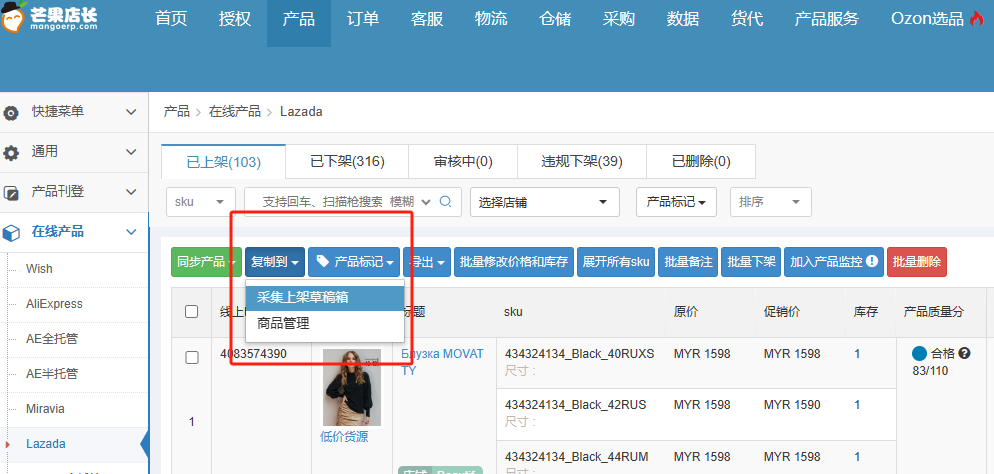Screen dimensions: 994x474
Task: Open the 产品标记 filter dropdown
Action: click(x=676, y=202)
